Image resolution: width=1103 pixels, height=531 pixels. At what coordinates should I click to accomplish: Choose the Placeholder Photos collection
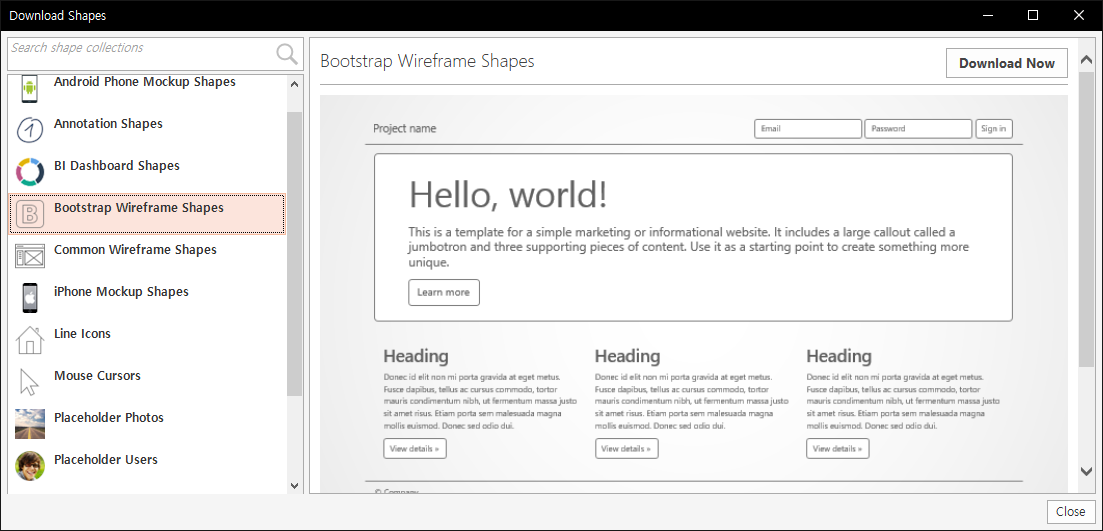click(x=147, y=424)
